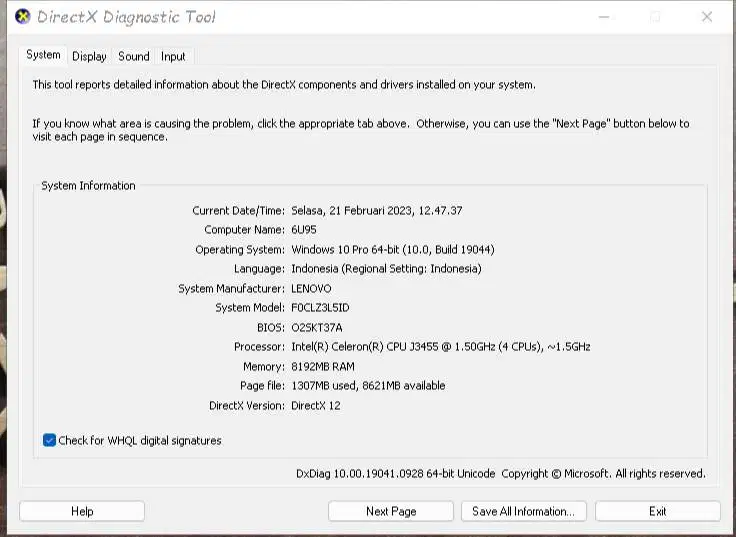Click the 'System Manufacturer:' label

pyautogui.click(x=231, y=289)
